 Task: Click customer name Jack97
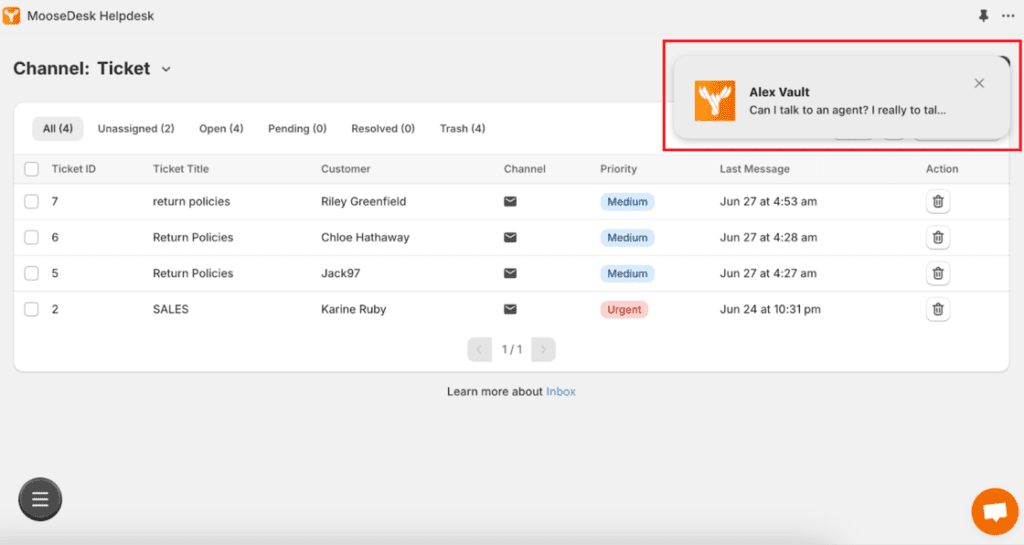click(340, 273)
